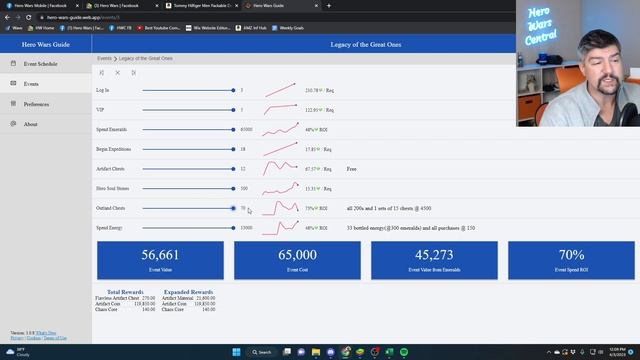Open the Privacy link
Image resolution: width=640 pixels, height=360 pixels.
(x=17, y=338)
